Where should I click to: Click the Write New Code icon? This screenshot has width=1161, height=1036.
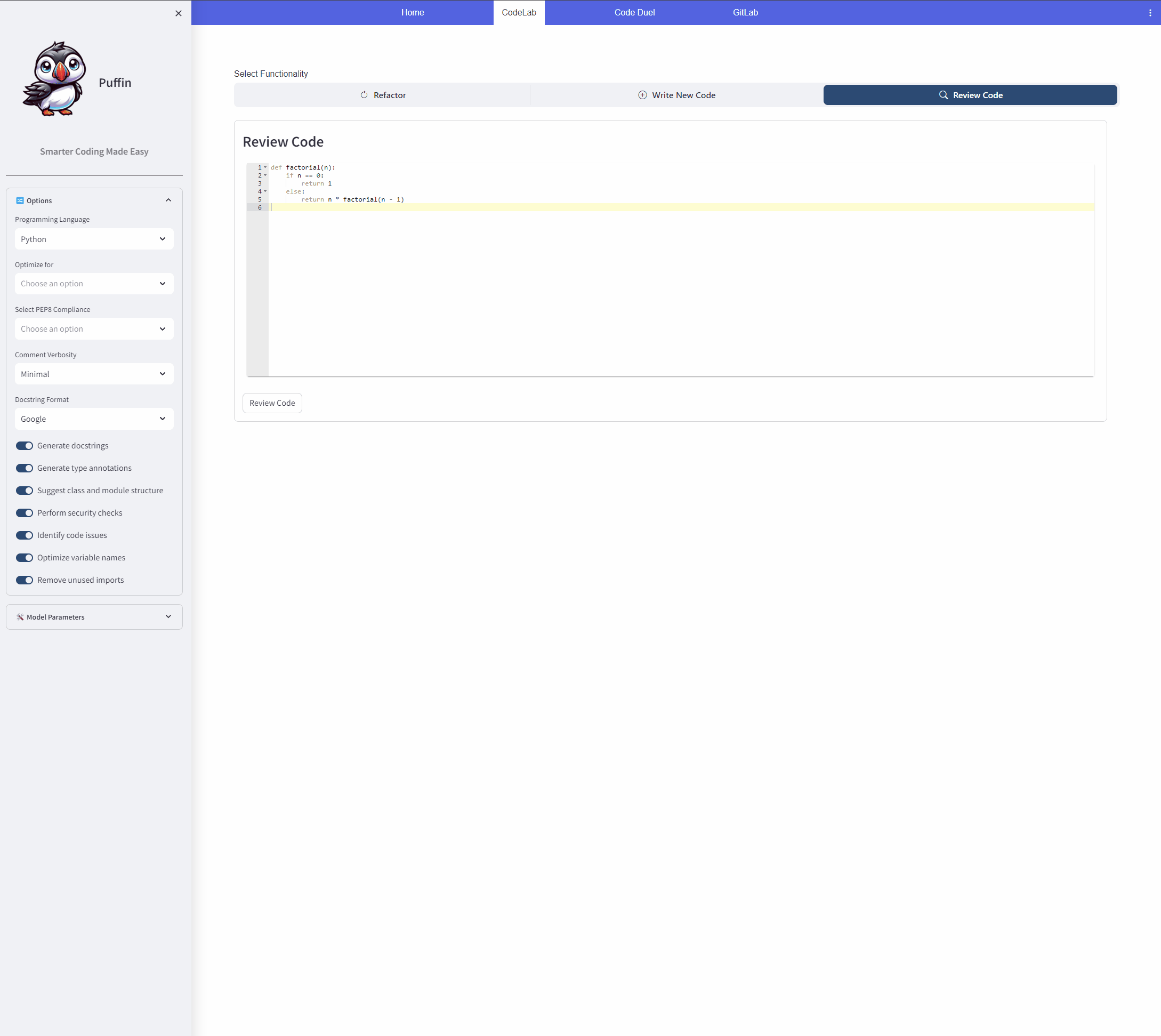point(643,95)
